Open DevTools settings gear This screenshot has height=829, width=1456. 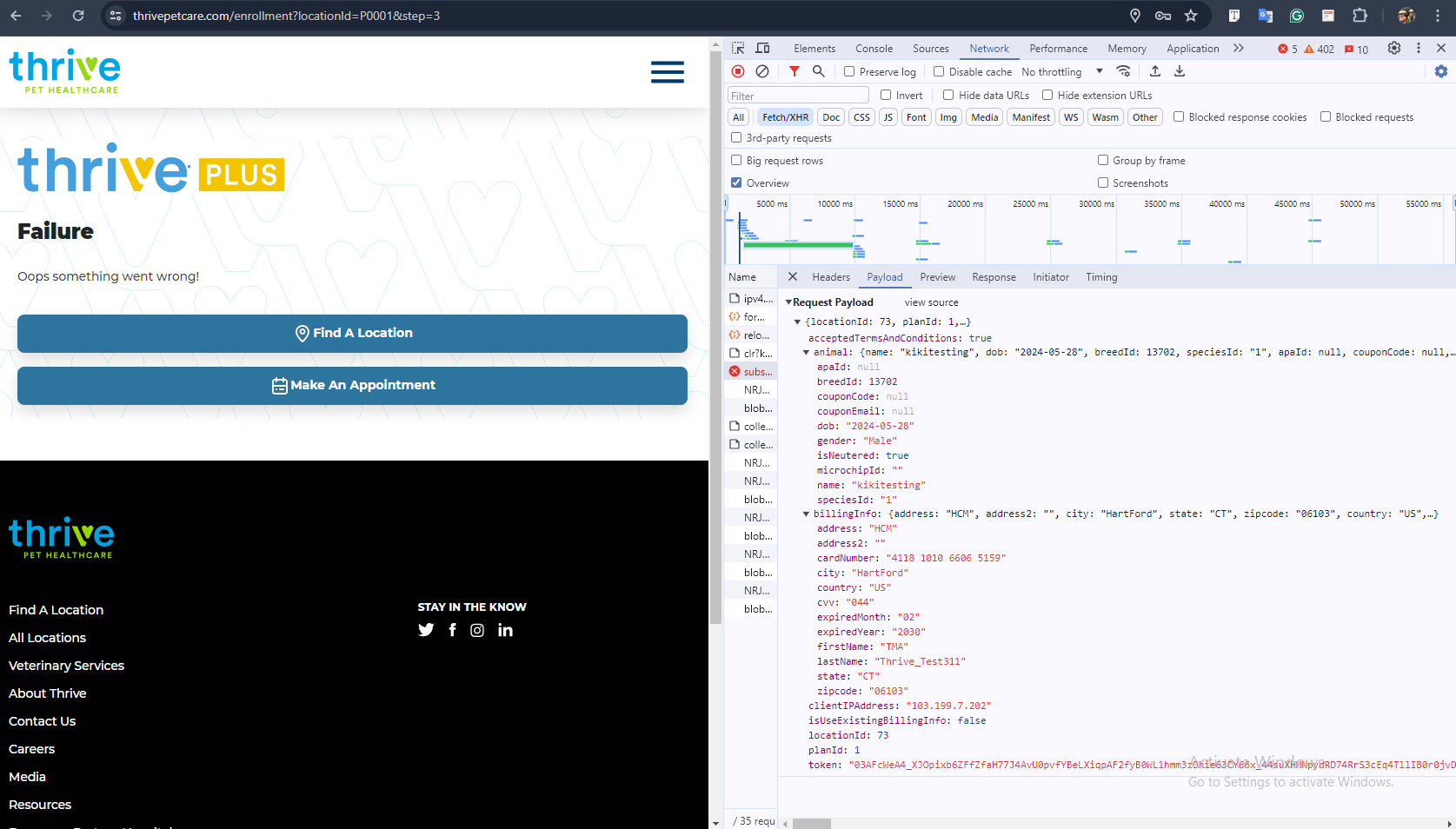[1394, 49]
